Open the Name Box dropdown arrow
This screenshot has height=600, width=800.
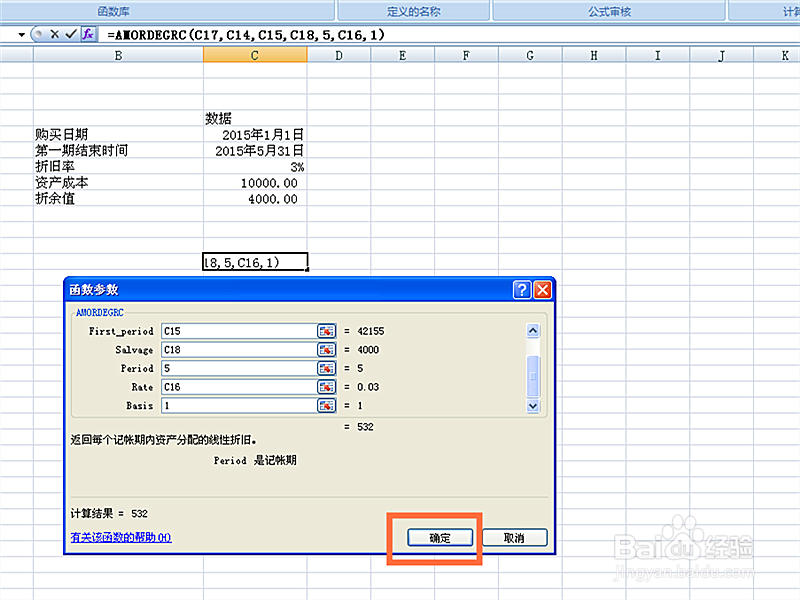pyautogui.click(x=22, y=33)
